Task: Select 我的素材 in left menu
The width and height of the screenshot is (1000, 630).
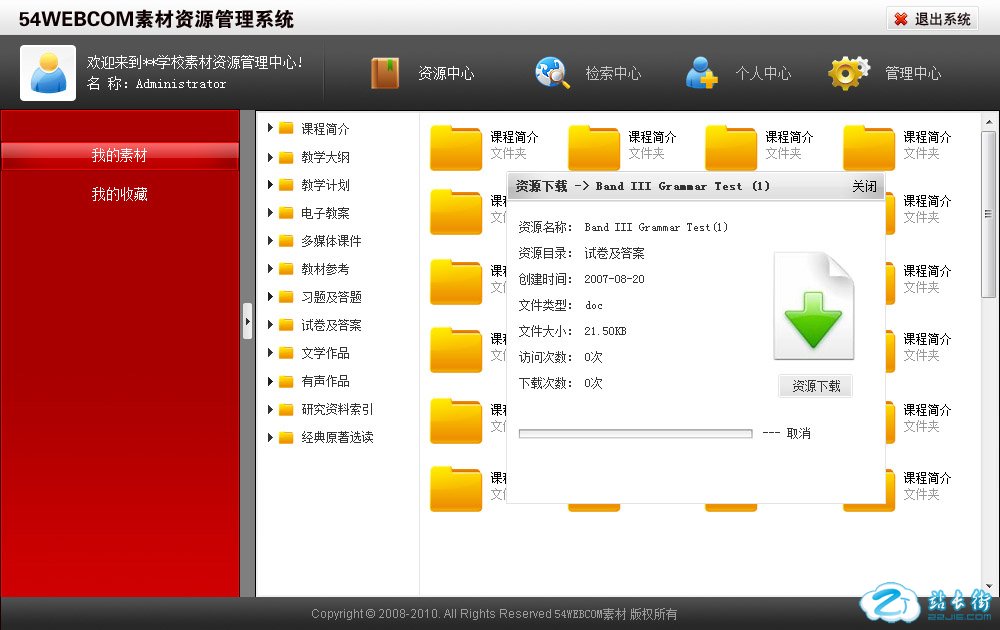Action: pyautogui.click(x=120, y=156)
